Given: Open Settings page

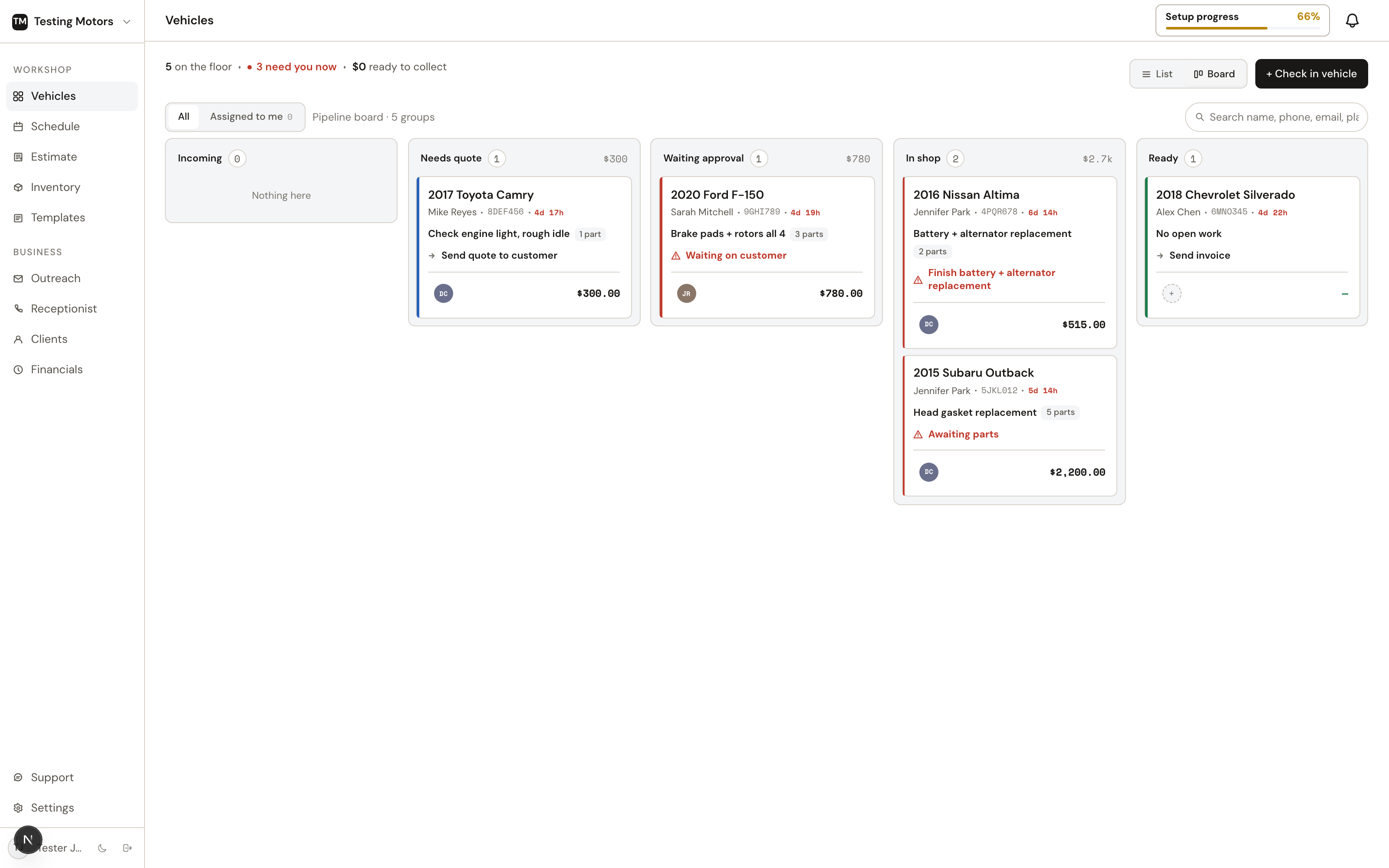Looking at the screenshot, I should pos(72,808).
